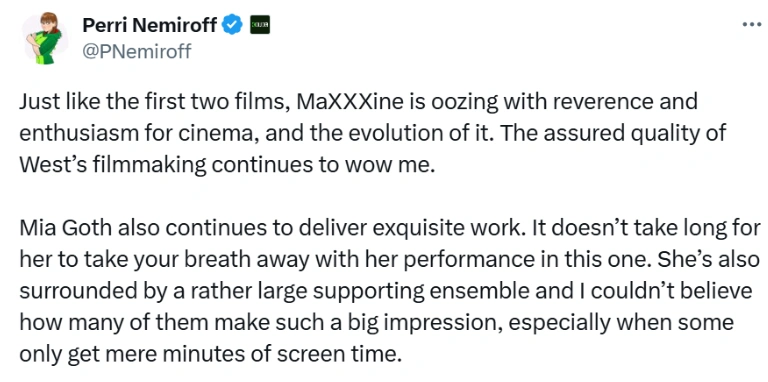This screenshot has height=382, width=768.
Task: Open Perri Nemiroff's cartoon profile avatar
Action: pyautogui.click(x=43, y=37)
